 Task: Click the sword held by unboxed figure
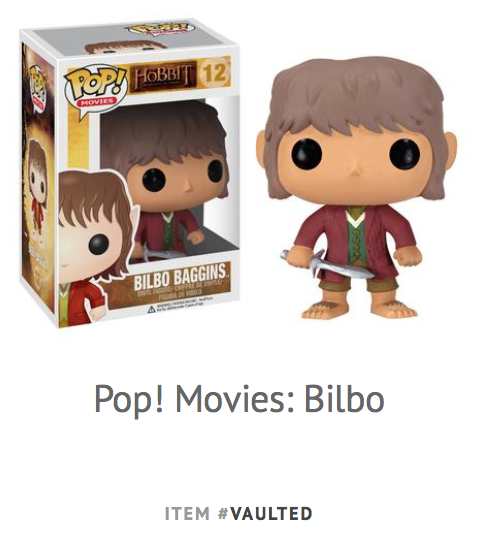(325, 265)
